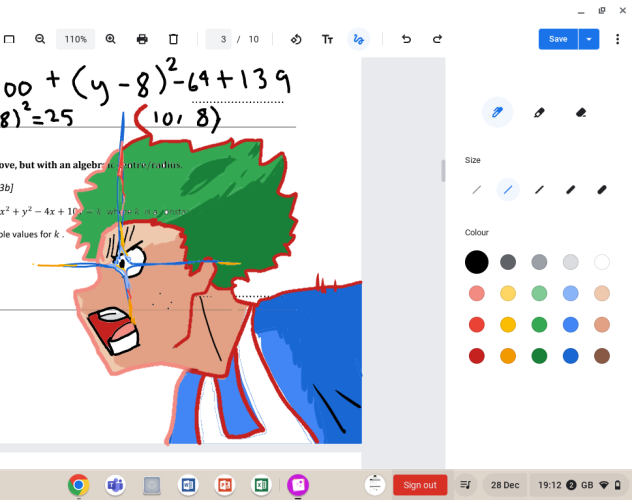Pick the light blue colour swatch
Image resolution: width=632 pixels, height=500 pixels.
click(571, 293)
